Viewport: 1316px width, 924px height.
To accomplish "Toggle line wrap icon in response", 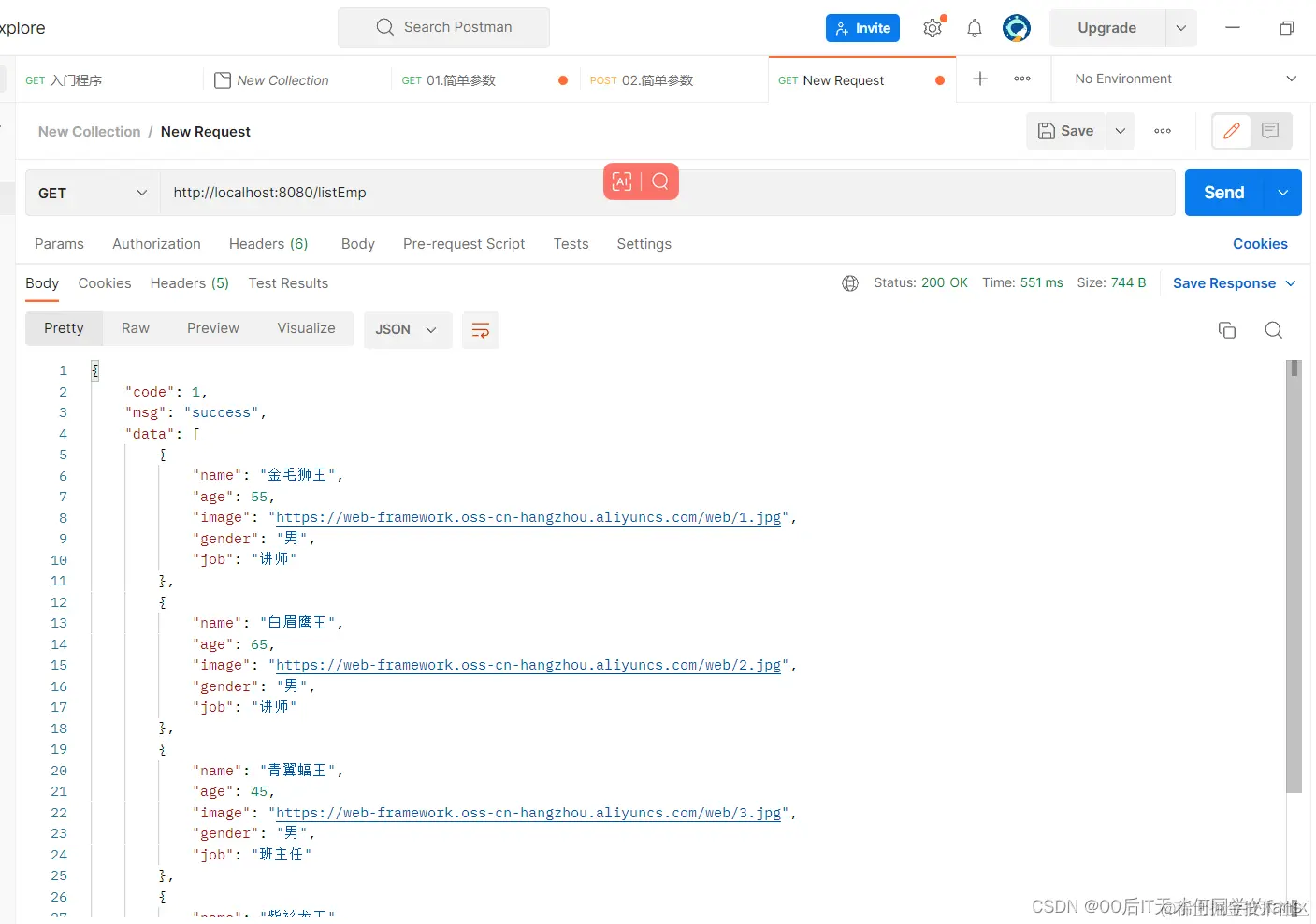I will point(481,330).
